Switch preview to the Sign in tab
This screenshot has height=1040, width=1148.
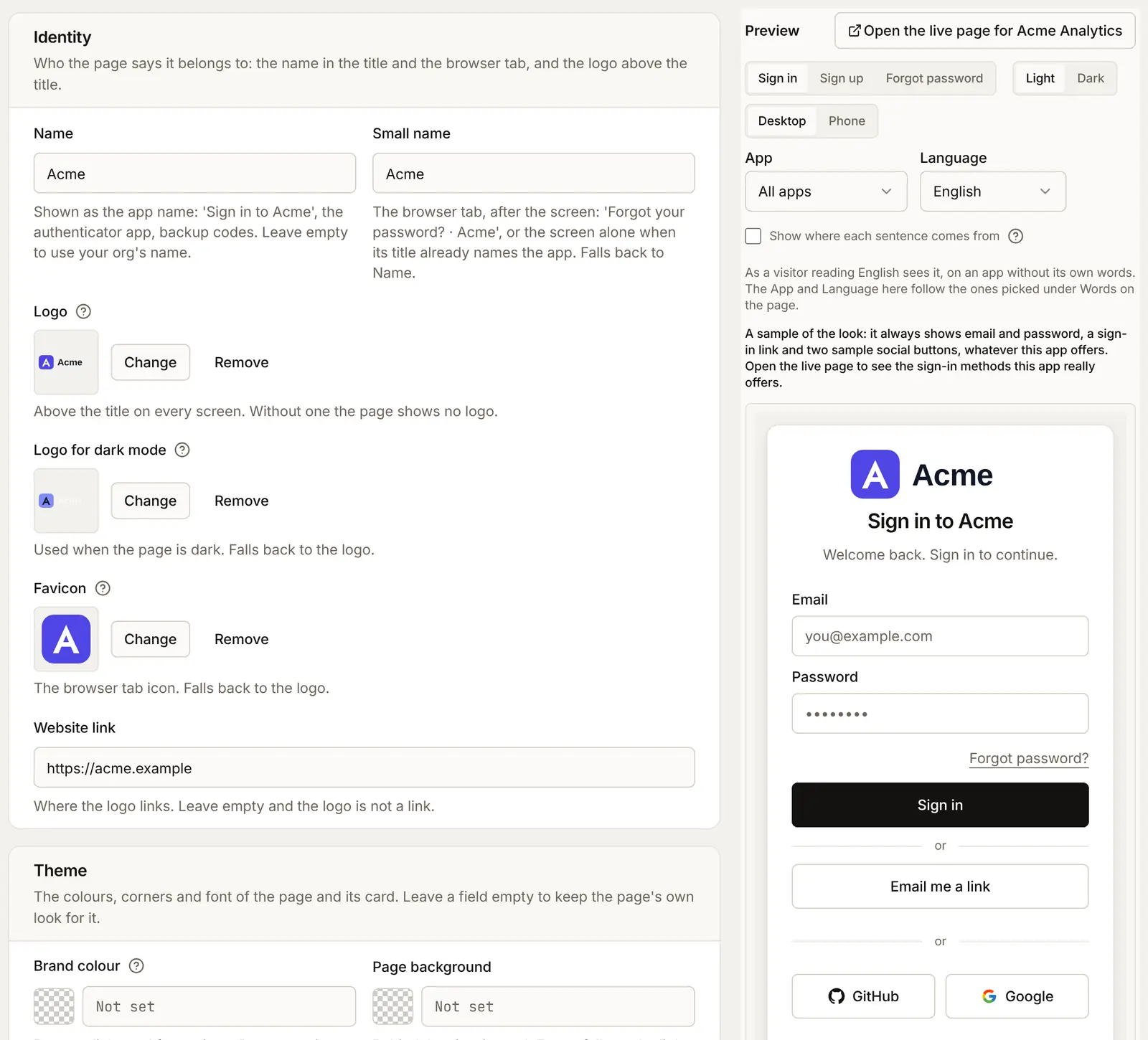tap(777, 78)
